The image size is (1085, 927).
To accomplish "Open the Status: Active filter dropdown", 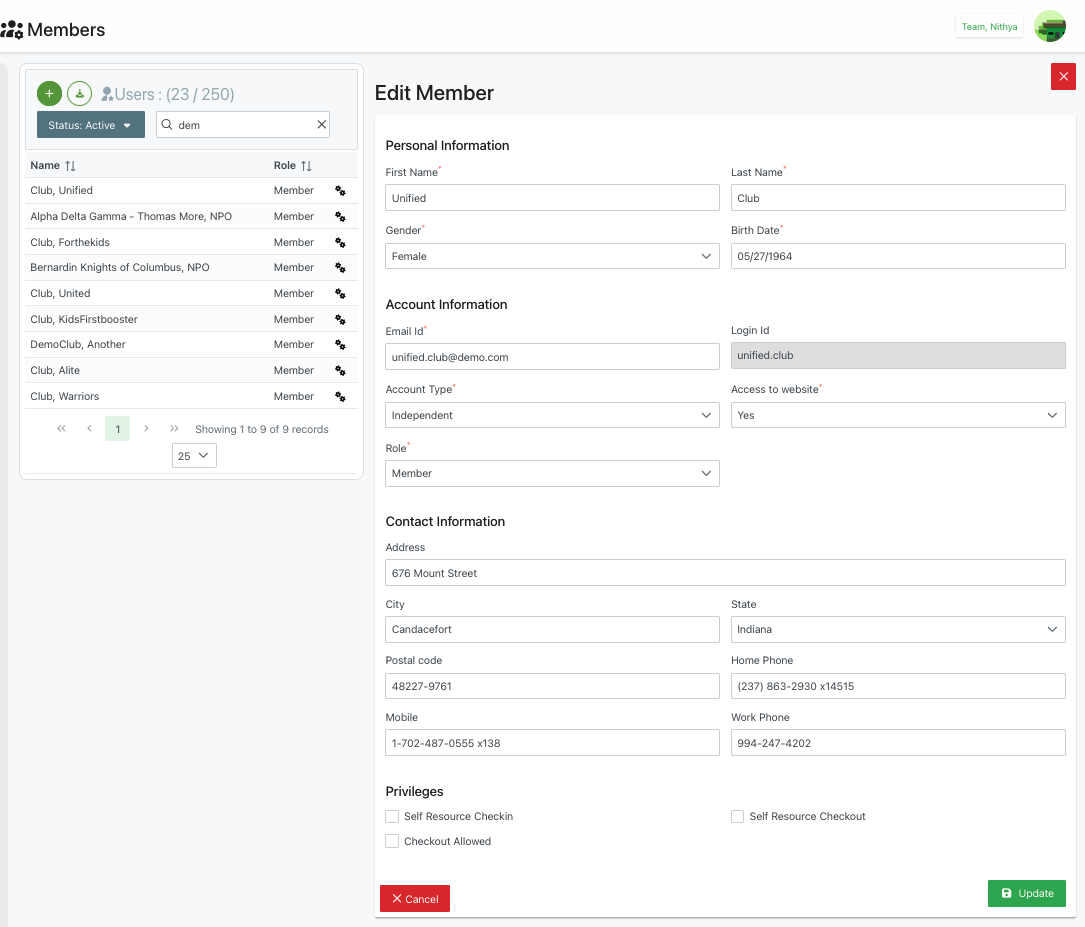I will pos(90,125).
